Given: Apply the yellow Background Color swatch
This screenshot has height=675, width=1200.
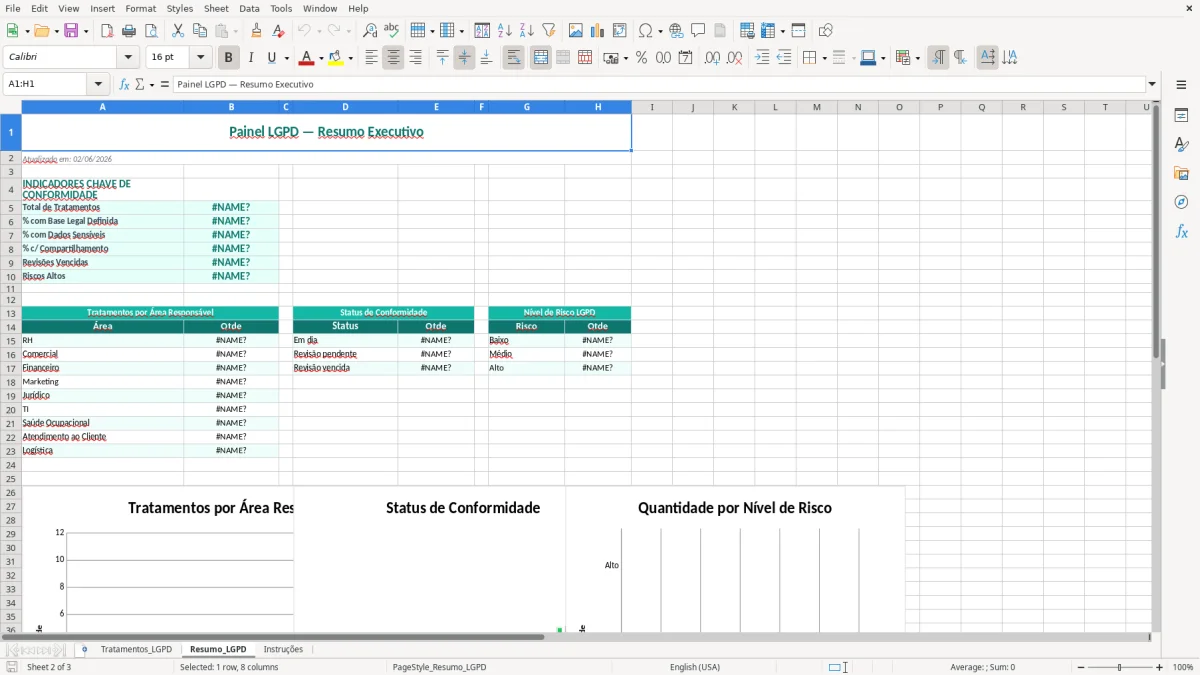Looking at the screenshot, I should click(x=336, y=58).
